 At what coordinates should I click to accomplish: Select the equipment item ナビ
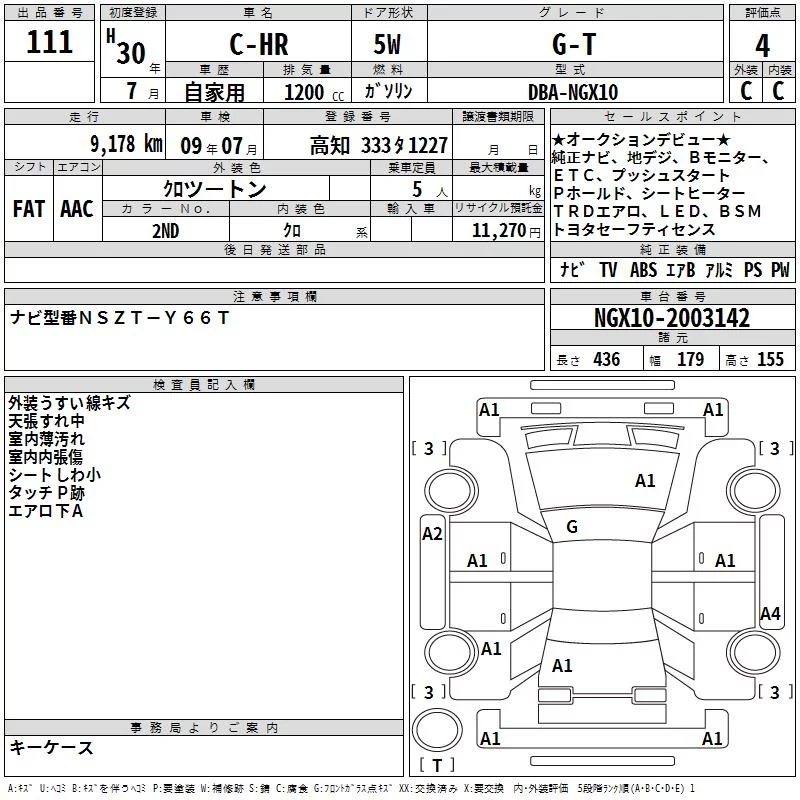572,269
